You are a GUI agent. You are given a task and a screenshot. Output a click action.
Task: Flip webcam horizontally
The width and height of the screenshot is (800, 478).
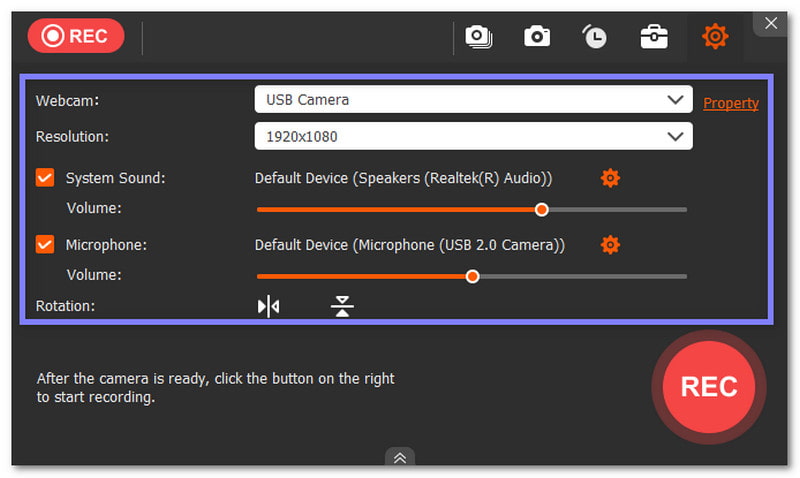coord(269,306)
